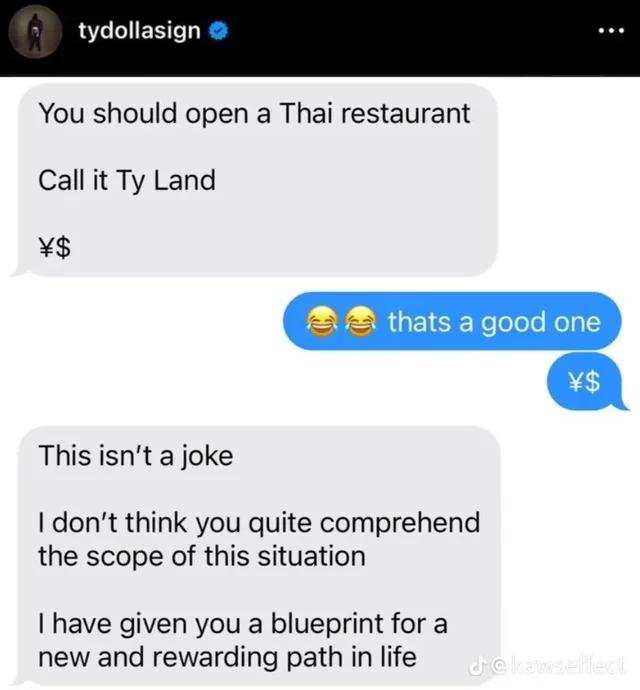Click the TikTok logo watermark
Viewport: 640px width, 690px height.
tap(477, 667)
